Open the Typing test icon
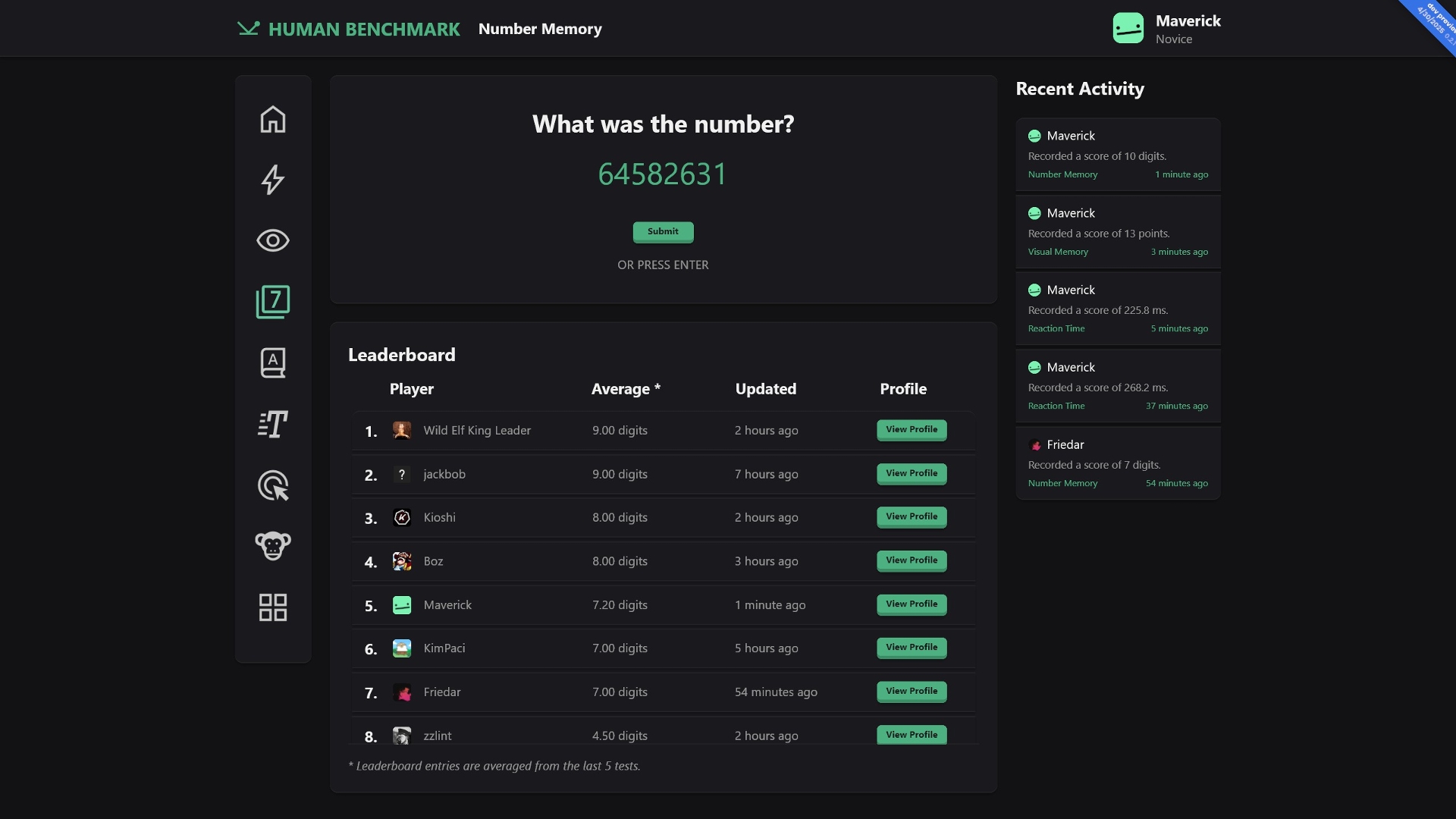This screenshot has width=1456, height=819. point(273,424)
